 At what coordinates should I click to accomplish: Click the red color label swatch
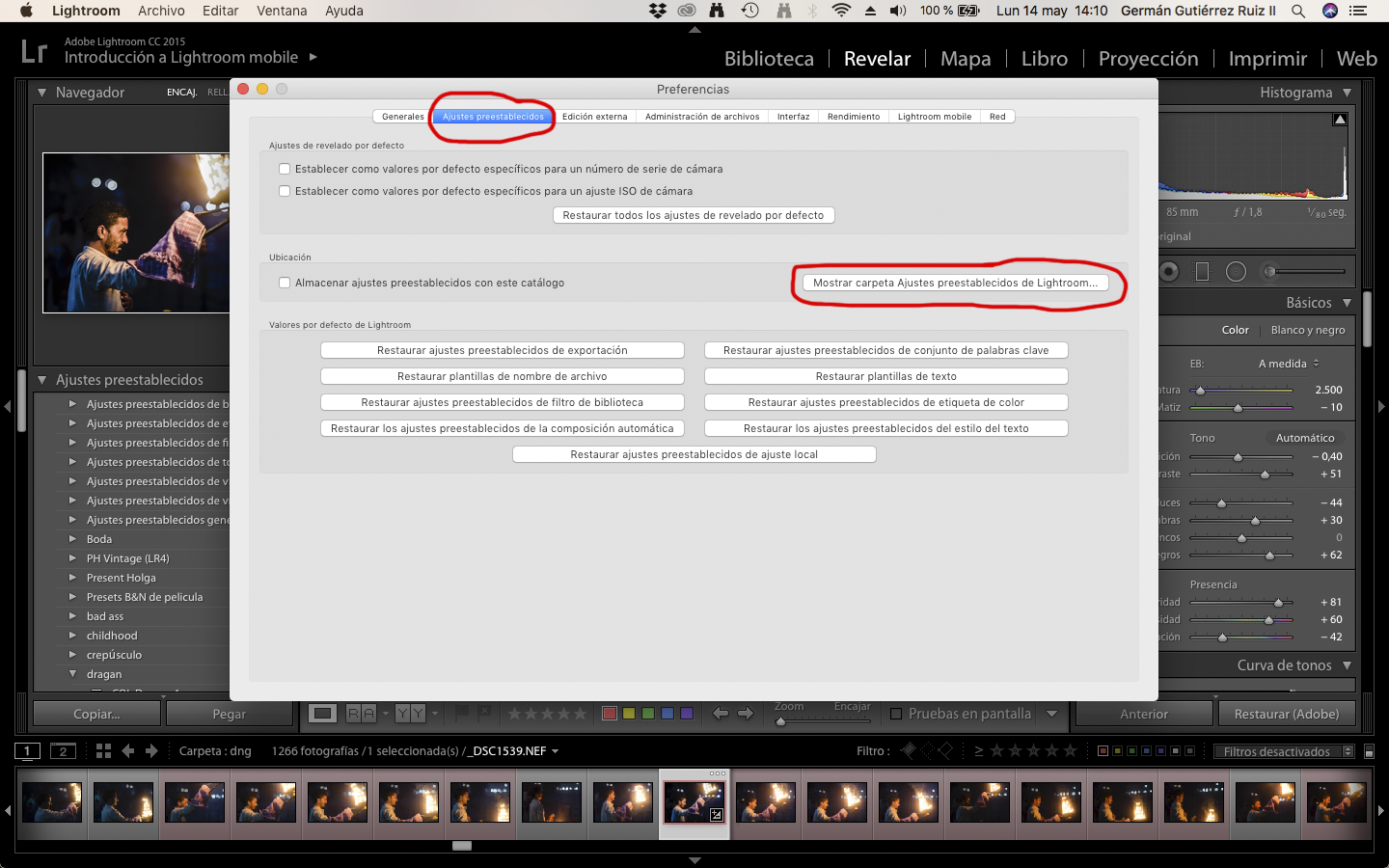click(610, 714)
